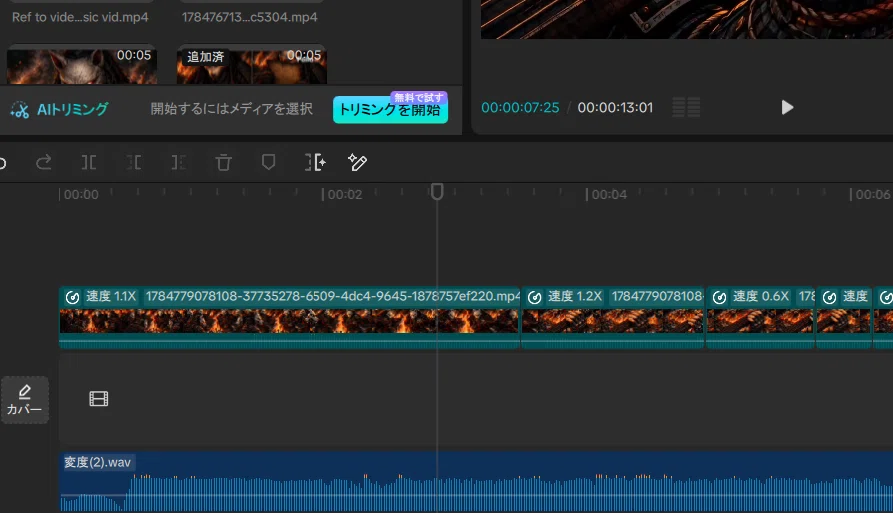Open the カバー cover editor button
The width and height of the screenshot is (893, 513).
(24, 400)
